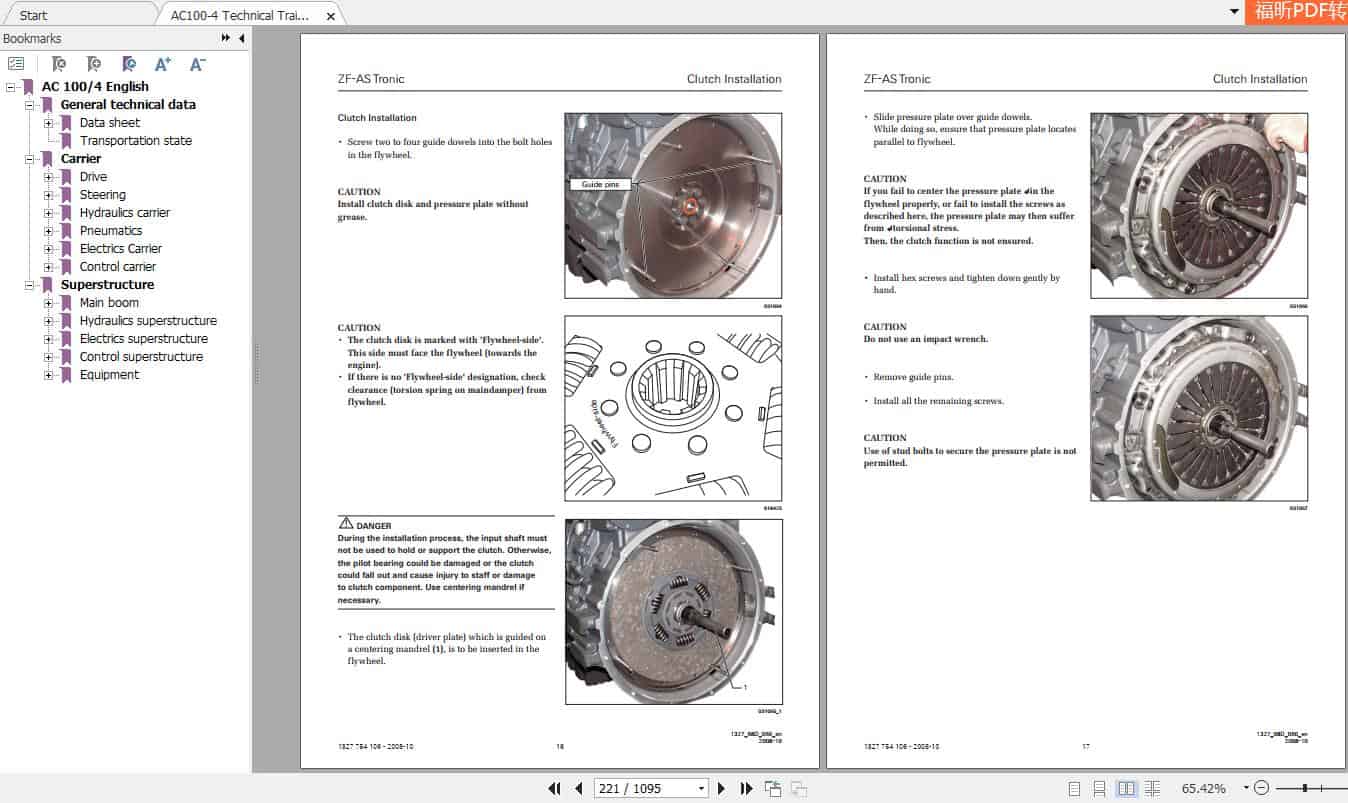Click the Increase text size (A+) icon
1348x803 pixels.
163,64
